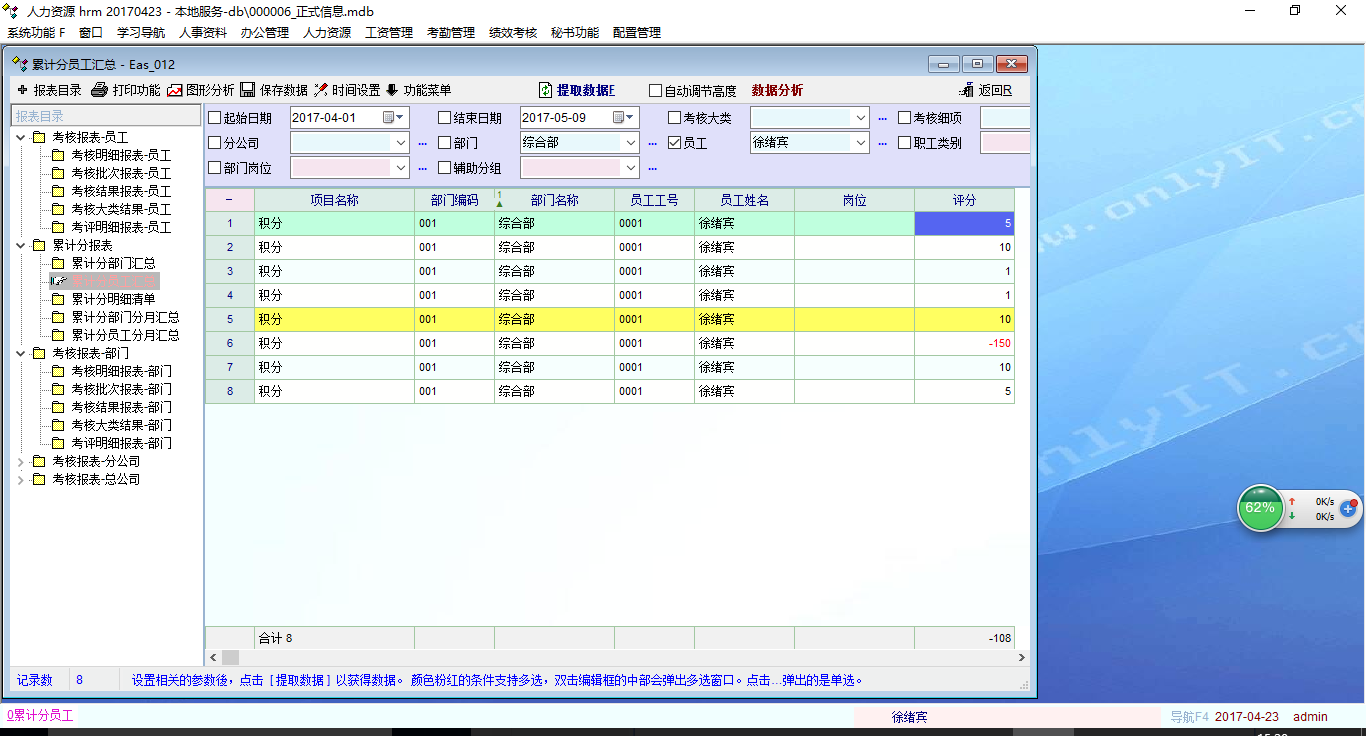
Task: Click the 返回 return icon
Action: 966,90
